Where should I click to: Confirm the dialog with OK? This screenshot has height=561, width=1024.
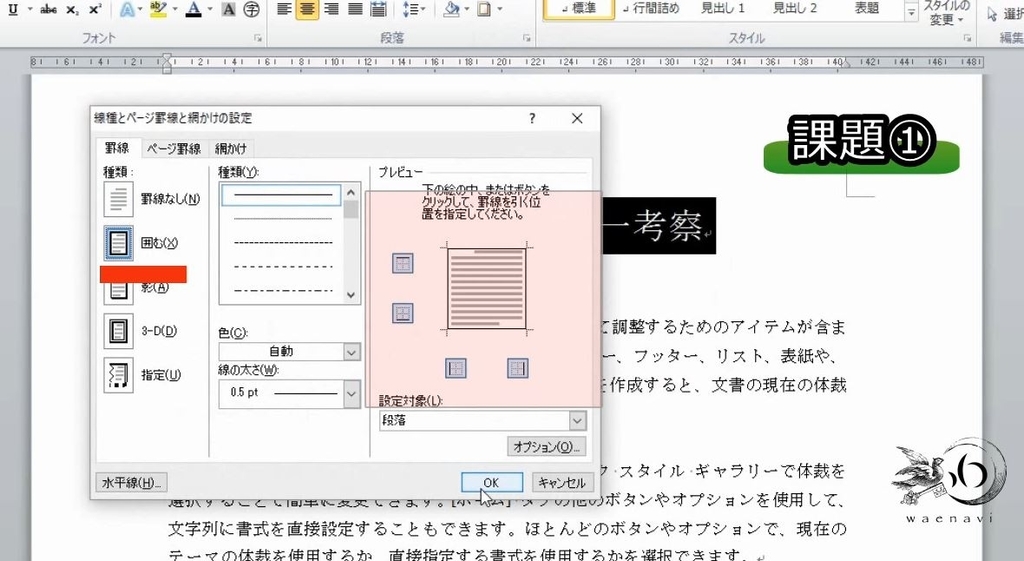pyautogui.click(x=492, y=483)
